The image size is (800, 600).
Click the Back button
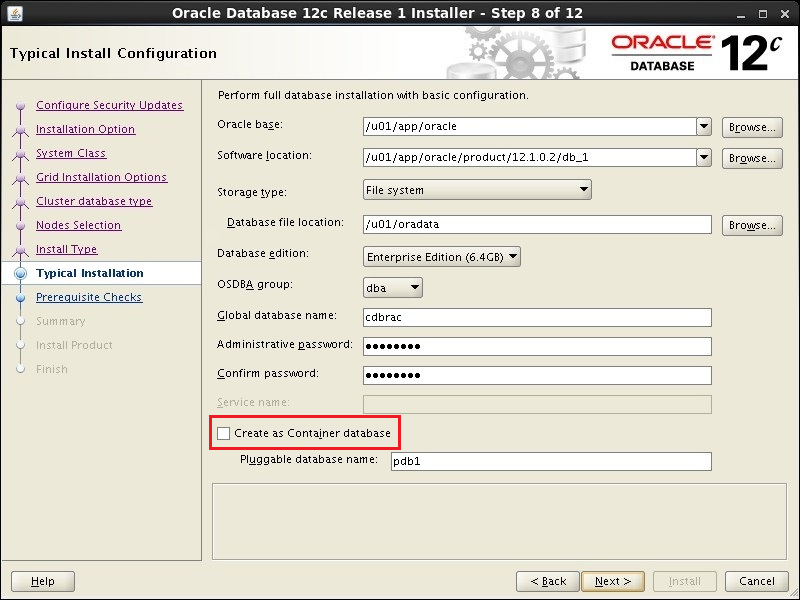pos(548,581)
